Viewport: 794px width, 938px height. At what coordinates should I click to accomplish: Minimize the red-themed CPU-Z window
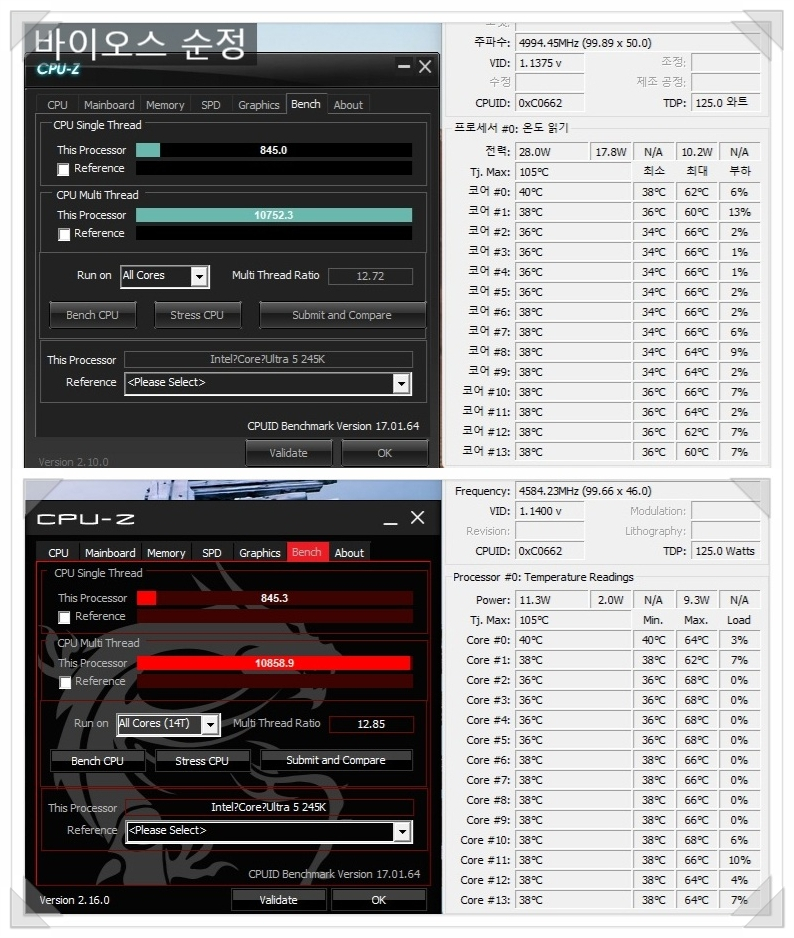point(391,518)
